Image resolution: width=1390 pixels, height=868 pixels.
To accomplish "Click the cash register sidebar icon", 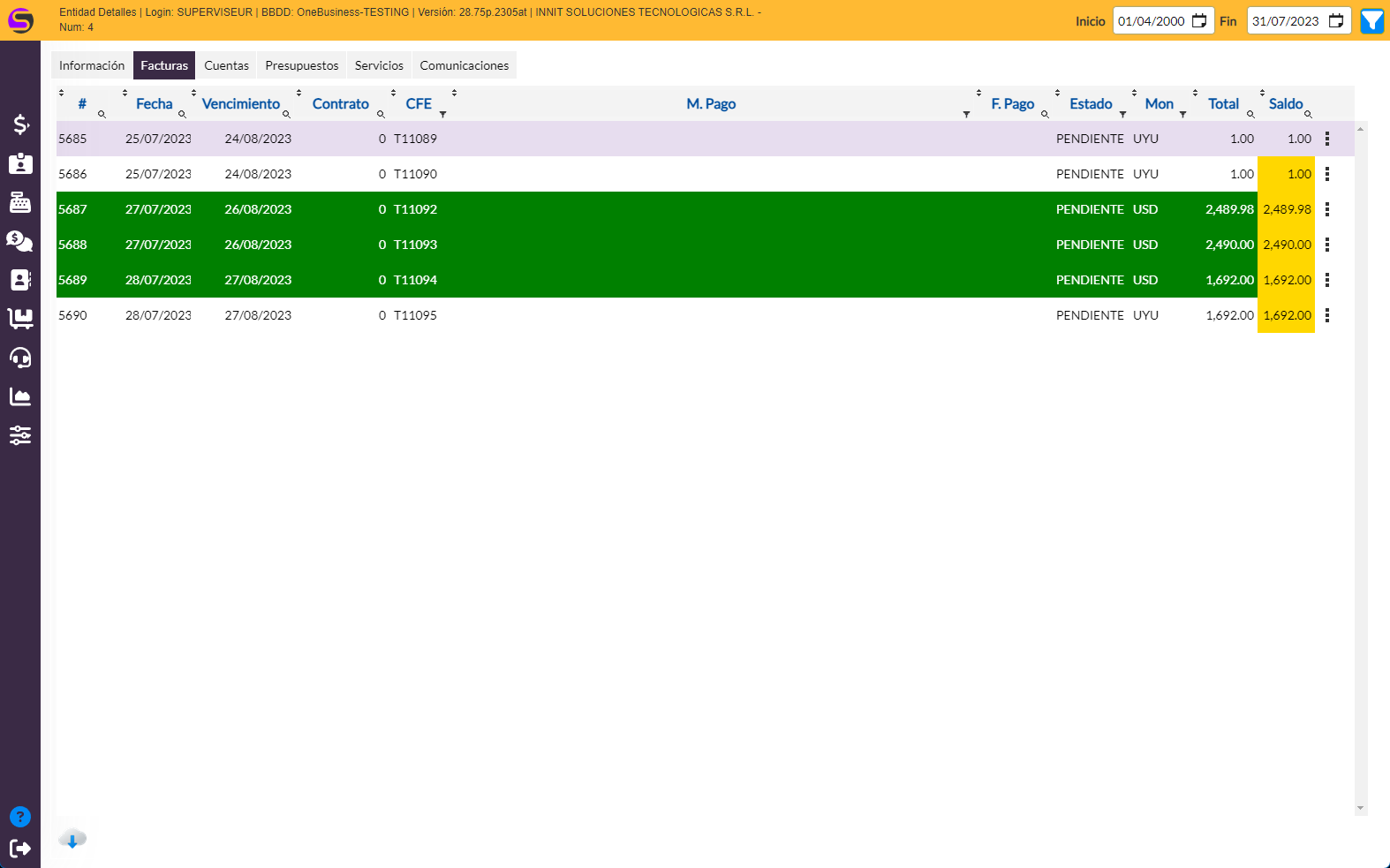I will point(20,202).
